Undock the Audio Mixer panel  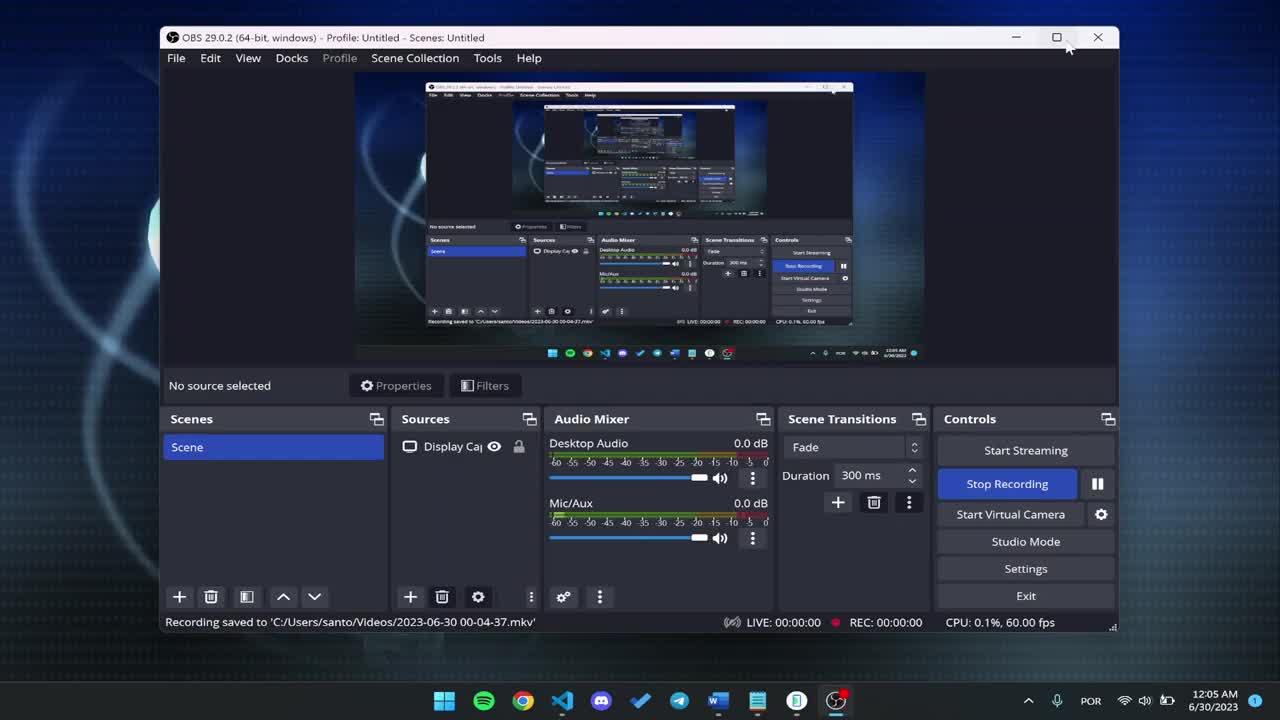pos(763,419)
